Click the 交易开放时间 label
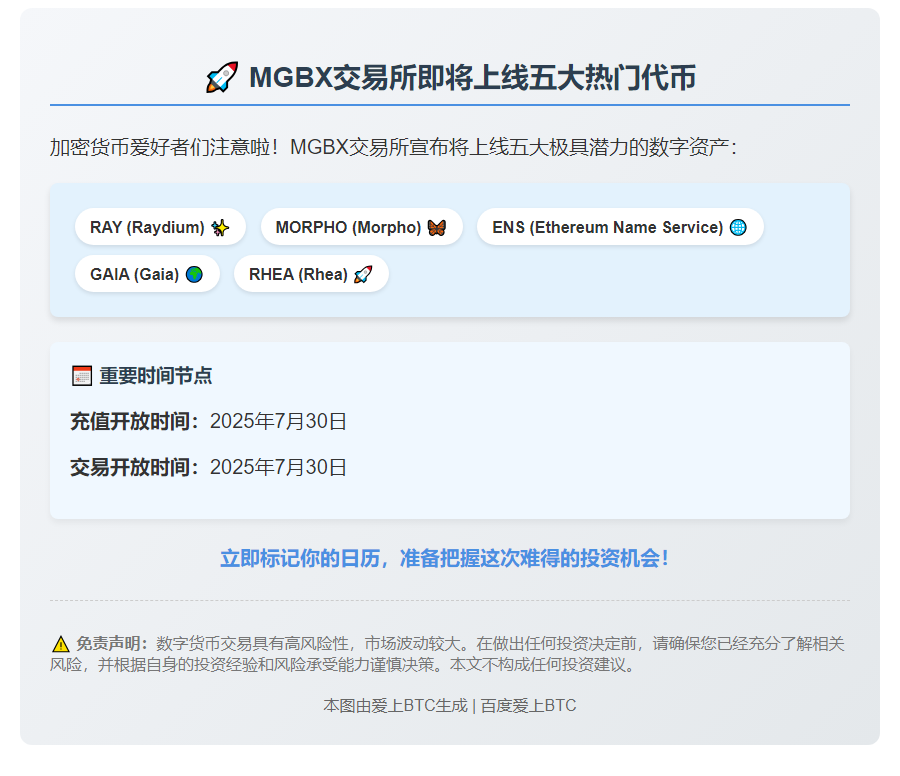 point(135,467)
